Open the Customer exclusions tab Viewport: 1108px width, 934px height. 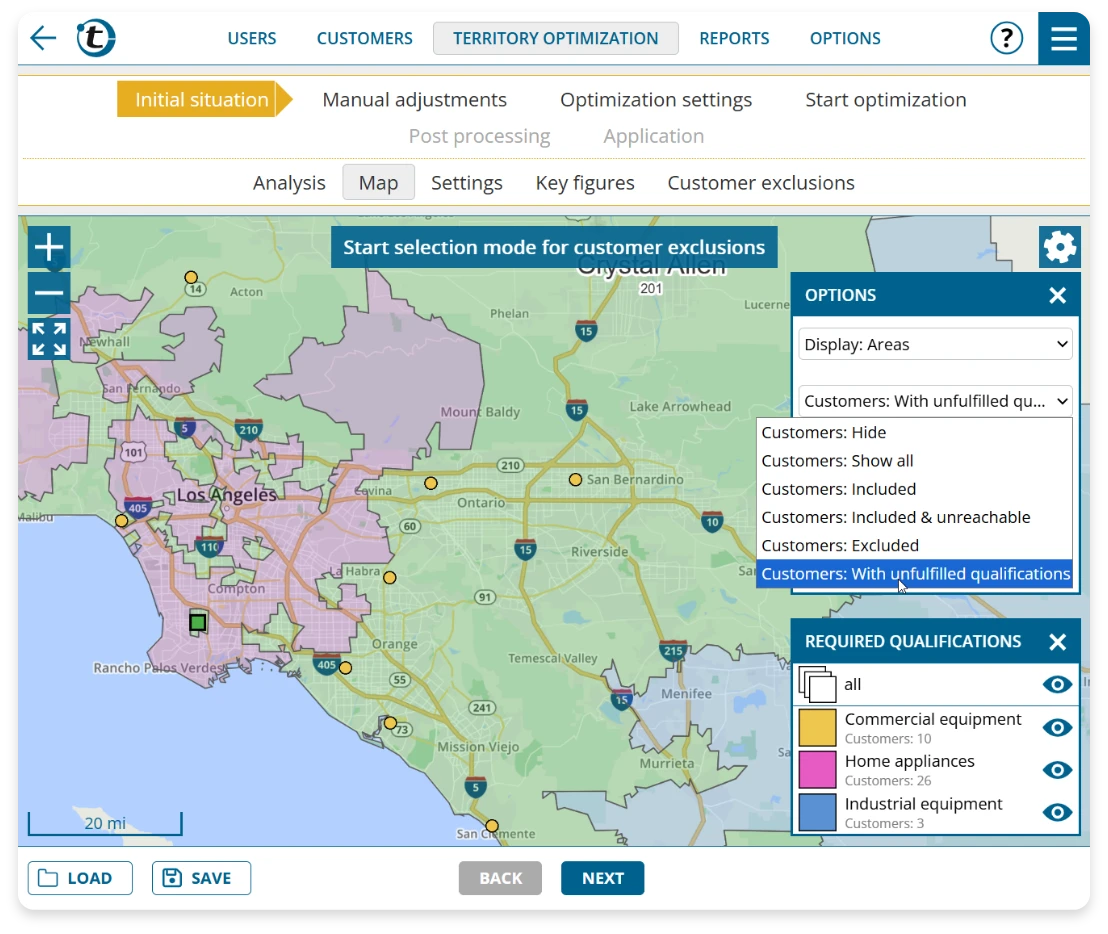pos(761,183)
